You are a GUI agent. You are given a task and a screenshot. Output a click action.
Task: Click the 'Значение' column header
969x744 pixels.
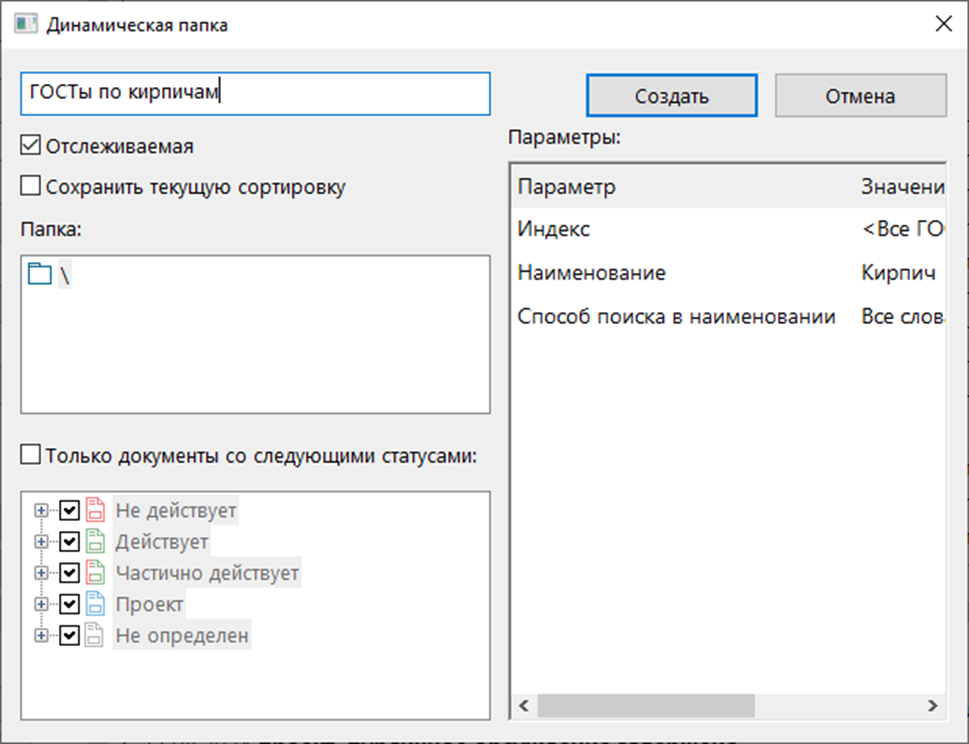[x=901, y=187]
